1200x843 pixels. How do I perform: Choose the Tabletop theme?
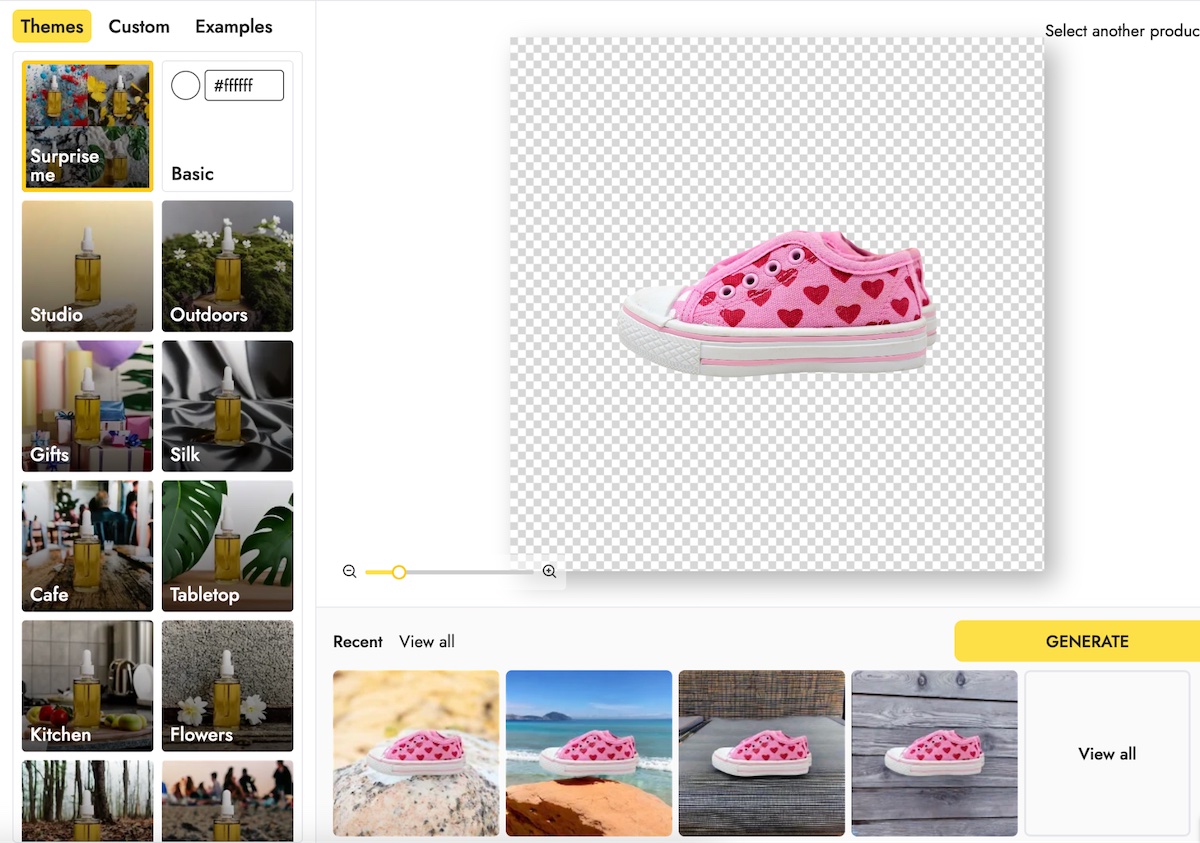point(228,546)
